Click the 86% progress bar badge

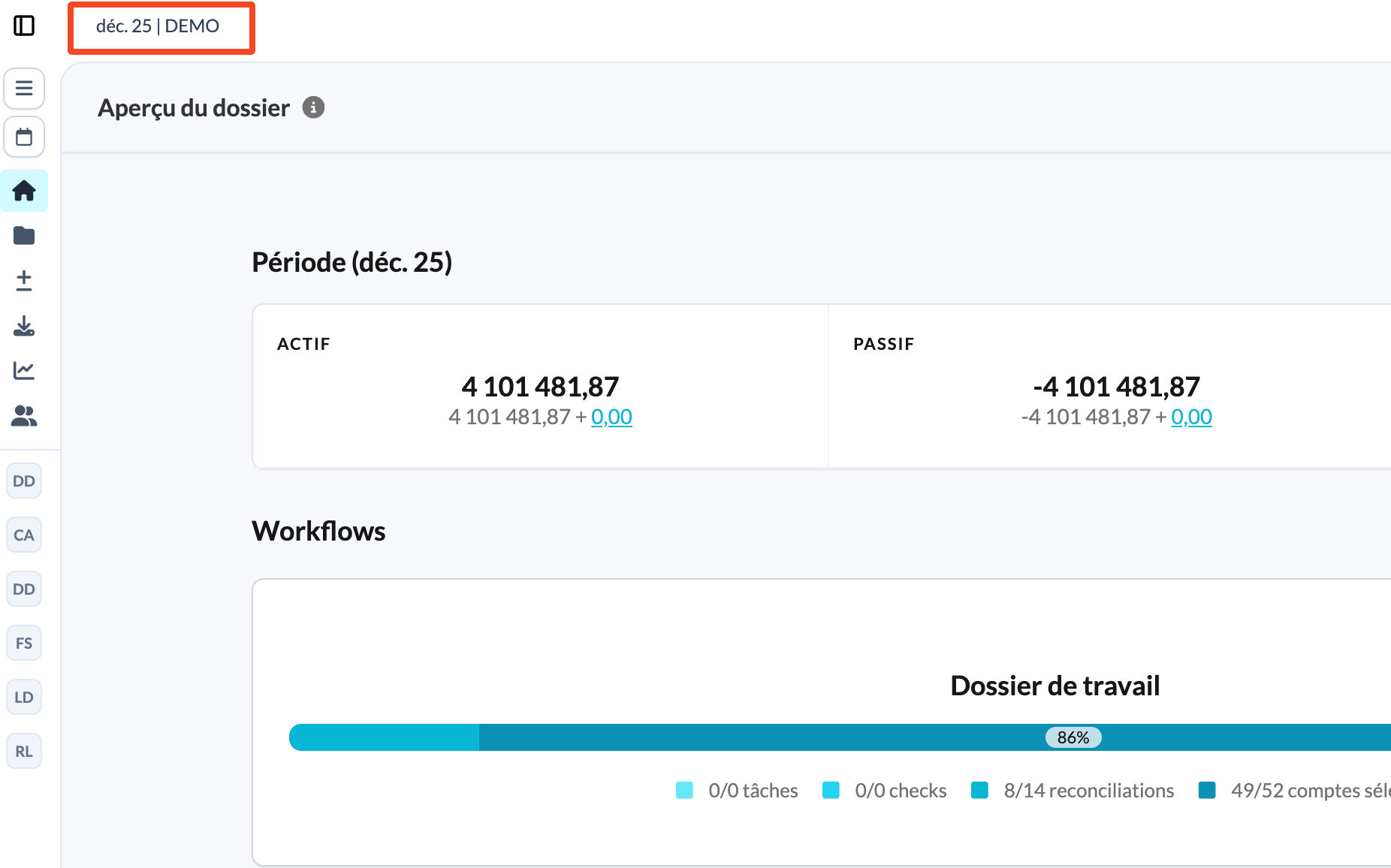click(x=1073, y=737)
